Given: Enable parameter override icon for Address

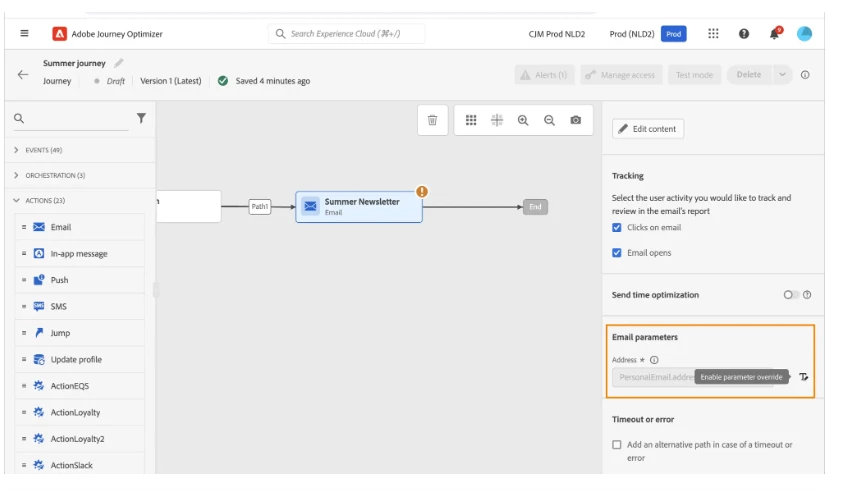Looking at the screenshot, I should click(804, 377).
